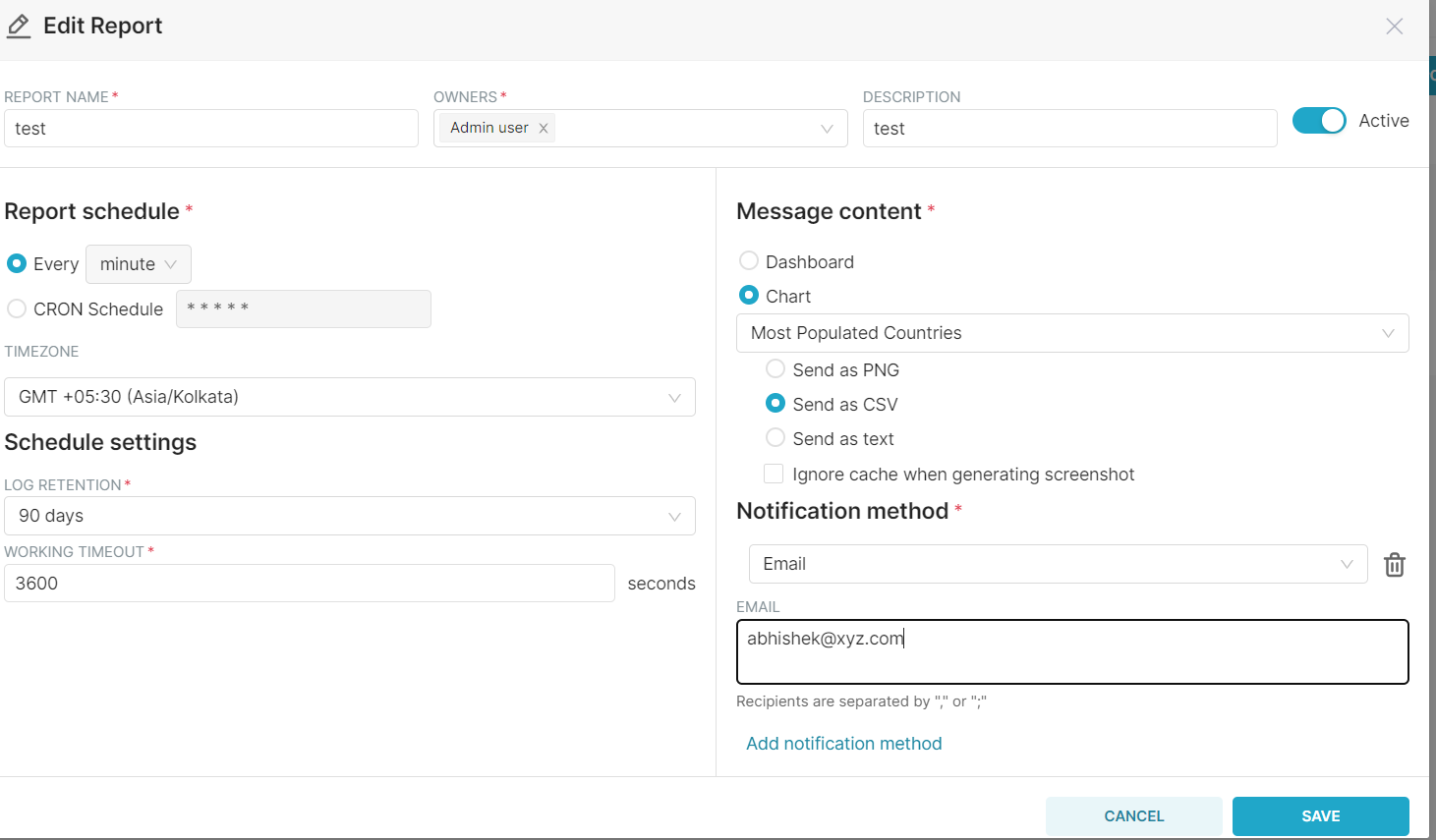1436x840 pixels.
Task: Click the Working Timeout input field
Action: click(x=308, y=583)
